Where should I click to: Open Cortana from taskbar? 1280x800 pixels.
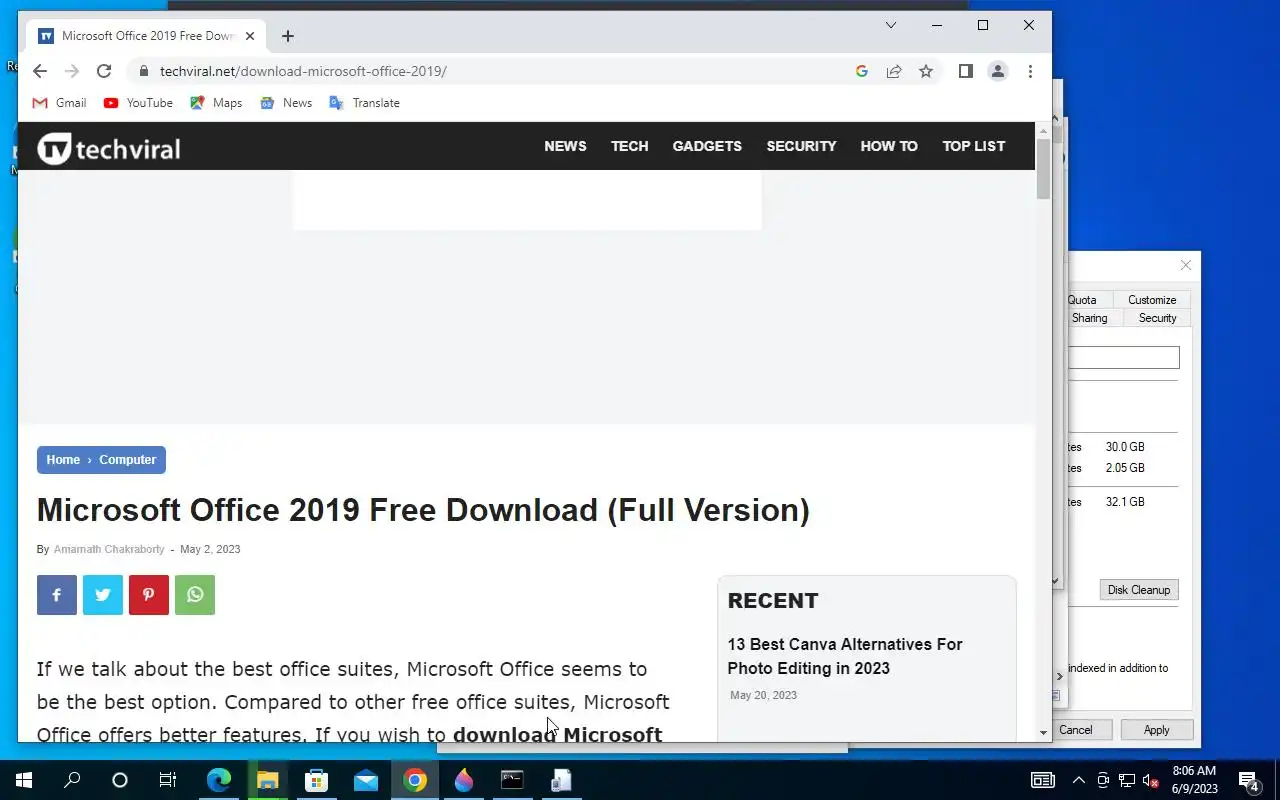coord(120,780)
